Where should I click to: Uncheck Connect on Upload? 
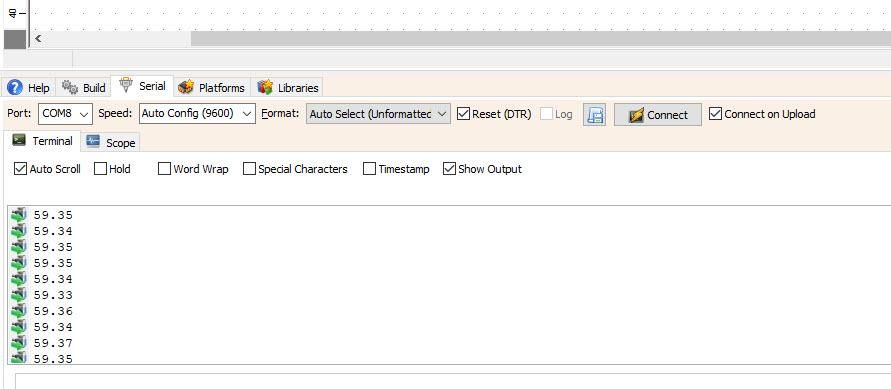coord(715,114)
